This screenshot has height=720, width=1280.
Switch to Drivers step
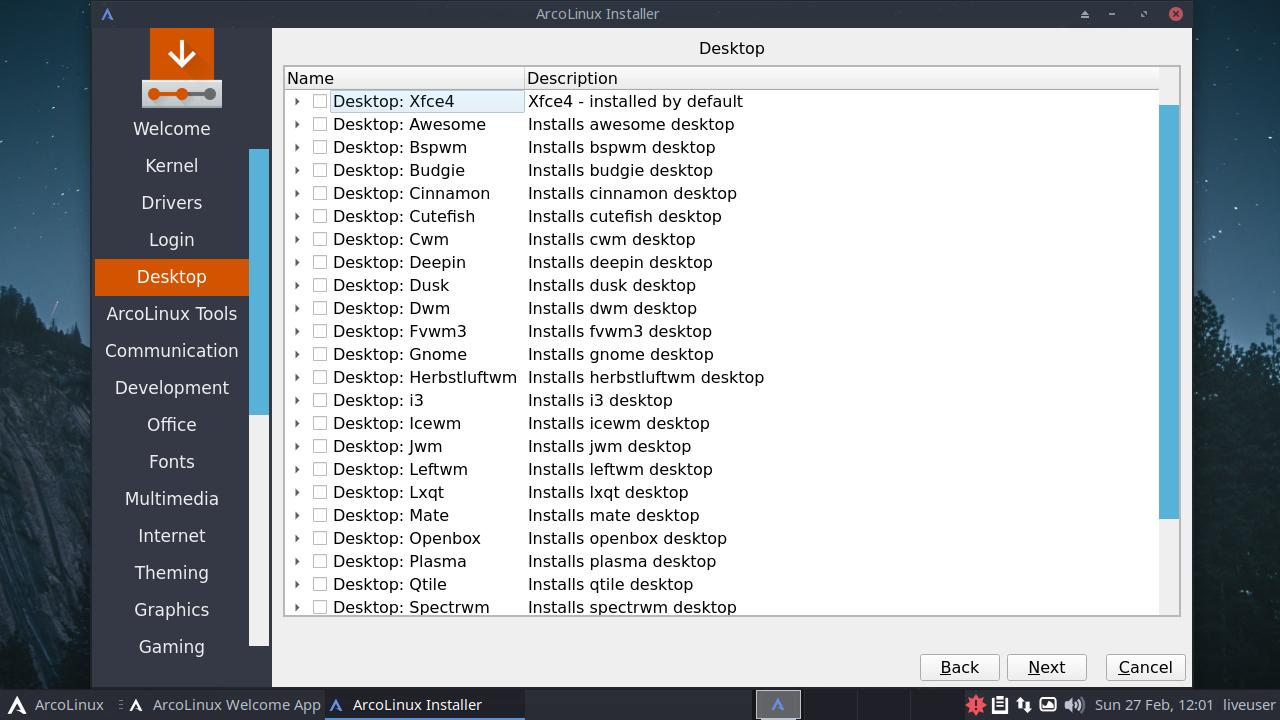click(172, 203)
